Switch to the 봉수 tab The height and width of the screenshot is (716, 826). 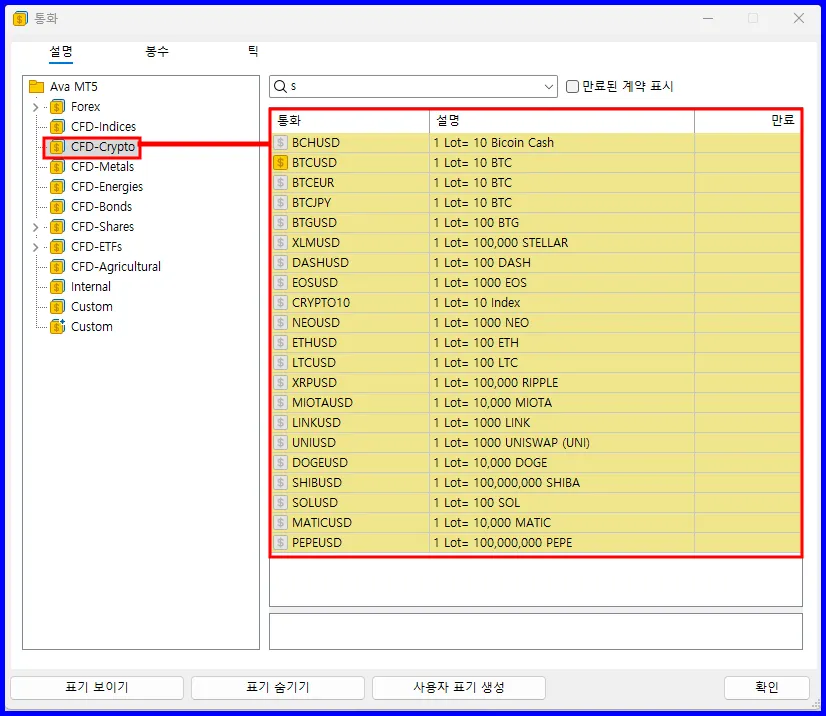point(157,51)
